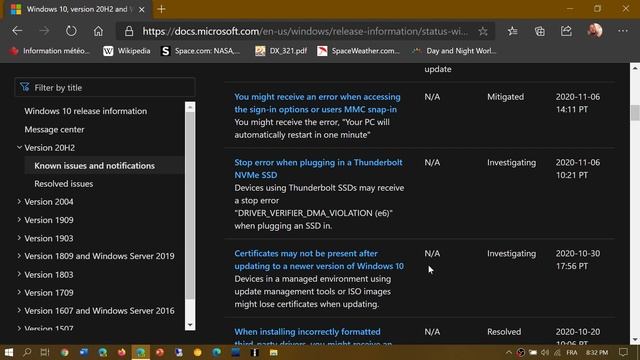The height and width of the screenshot is (360, 640).
Task: Add page to favorites with star icon
Action: tap(483, 31)
